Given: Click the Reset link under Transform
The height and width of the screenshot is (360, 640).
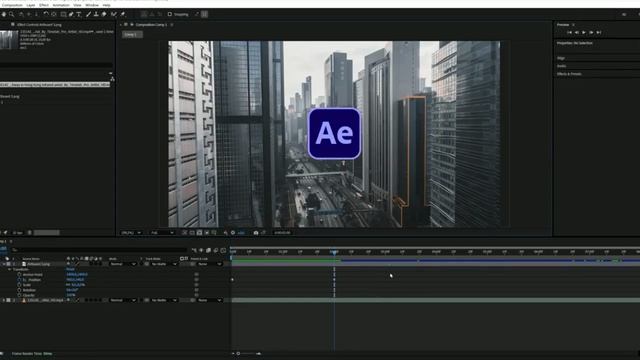Looking at the screenshot, I should (x=70, y=269).
